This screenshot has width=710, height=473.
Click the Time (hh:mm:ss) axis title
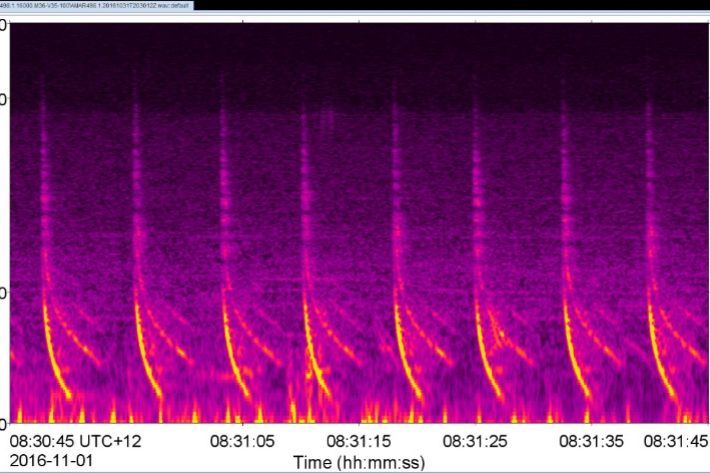[x=359, y=461]
